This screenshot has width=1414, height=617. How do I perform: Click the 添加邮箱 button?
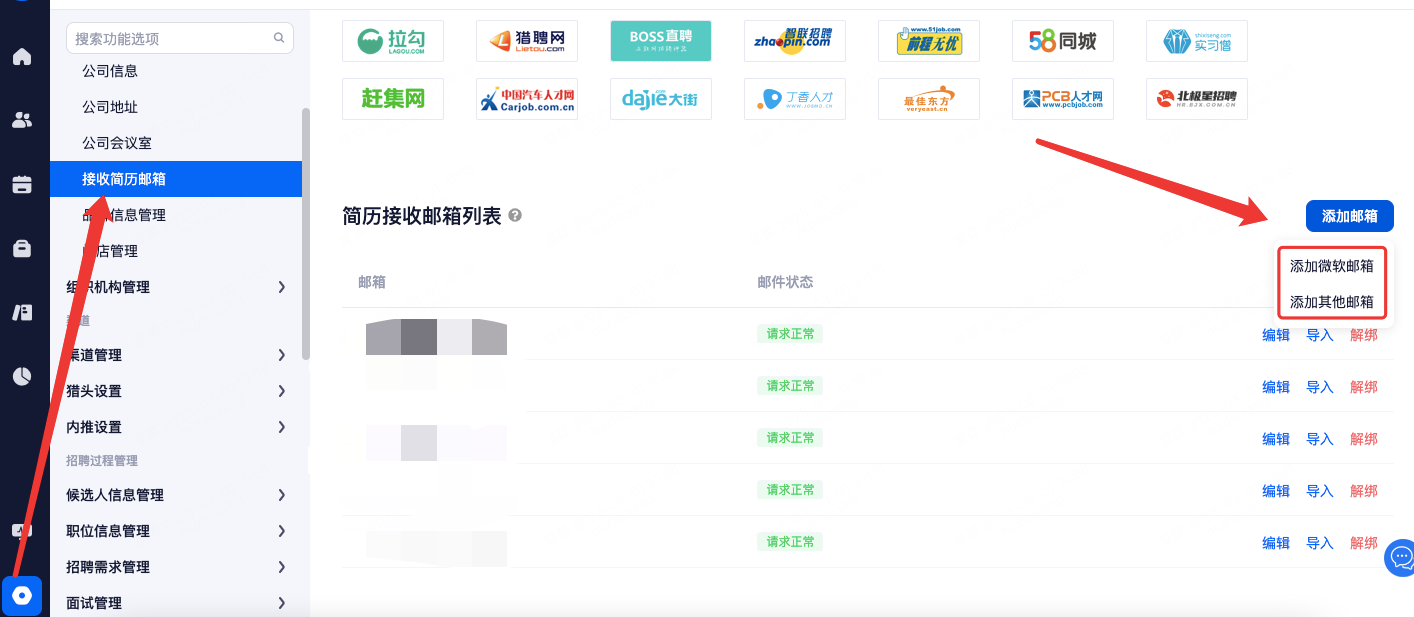[1349, 216]
